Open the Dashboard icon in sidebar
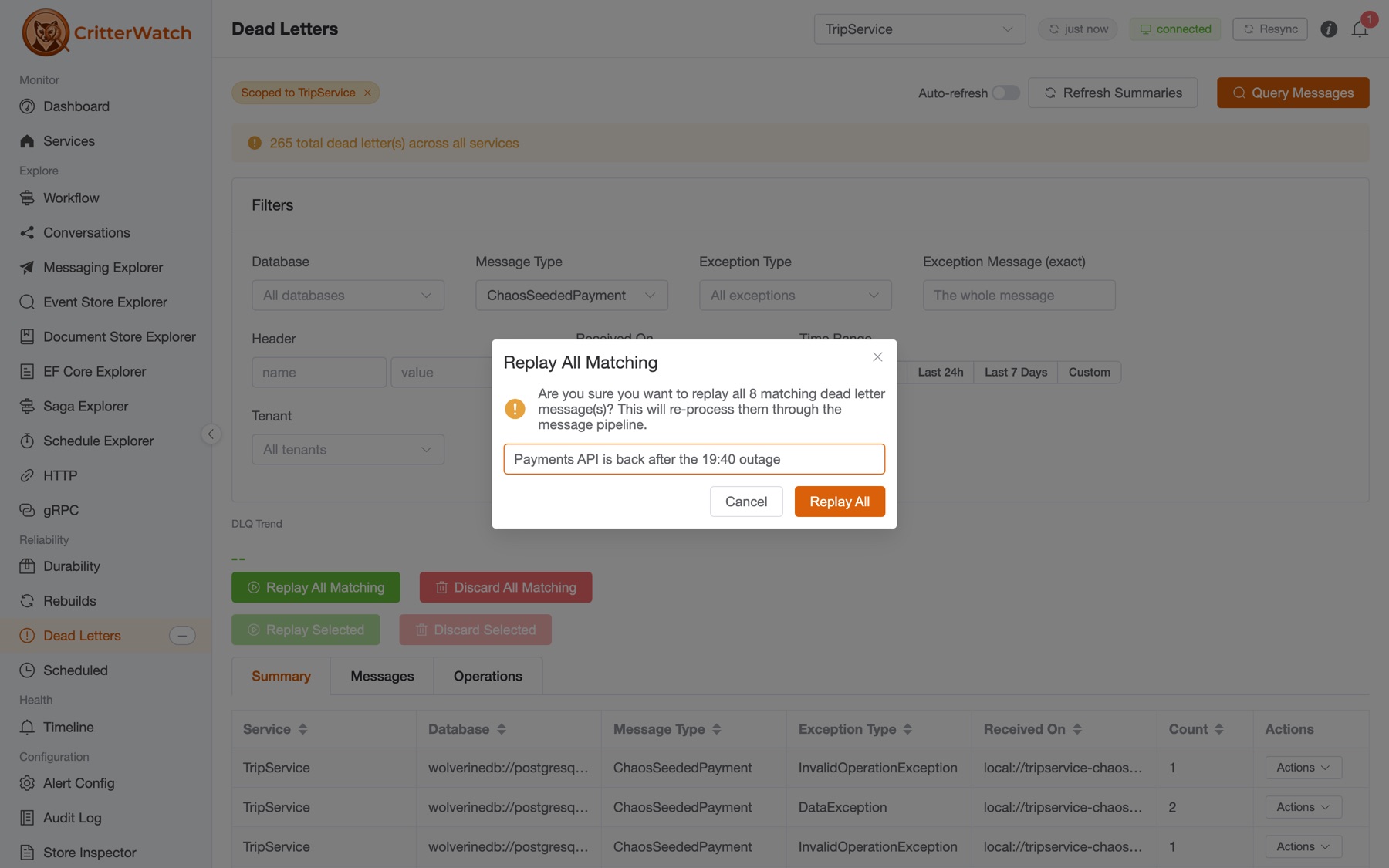This screenshot has width=1389, height=868. tap(27, 106)
